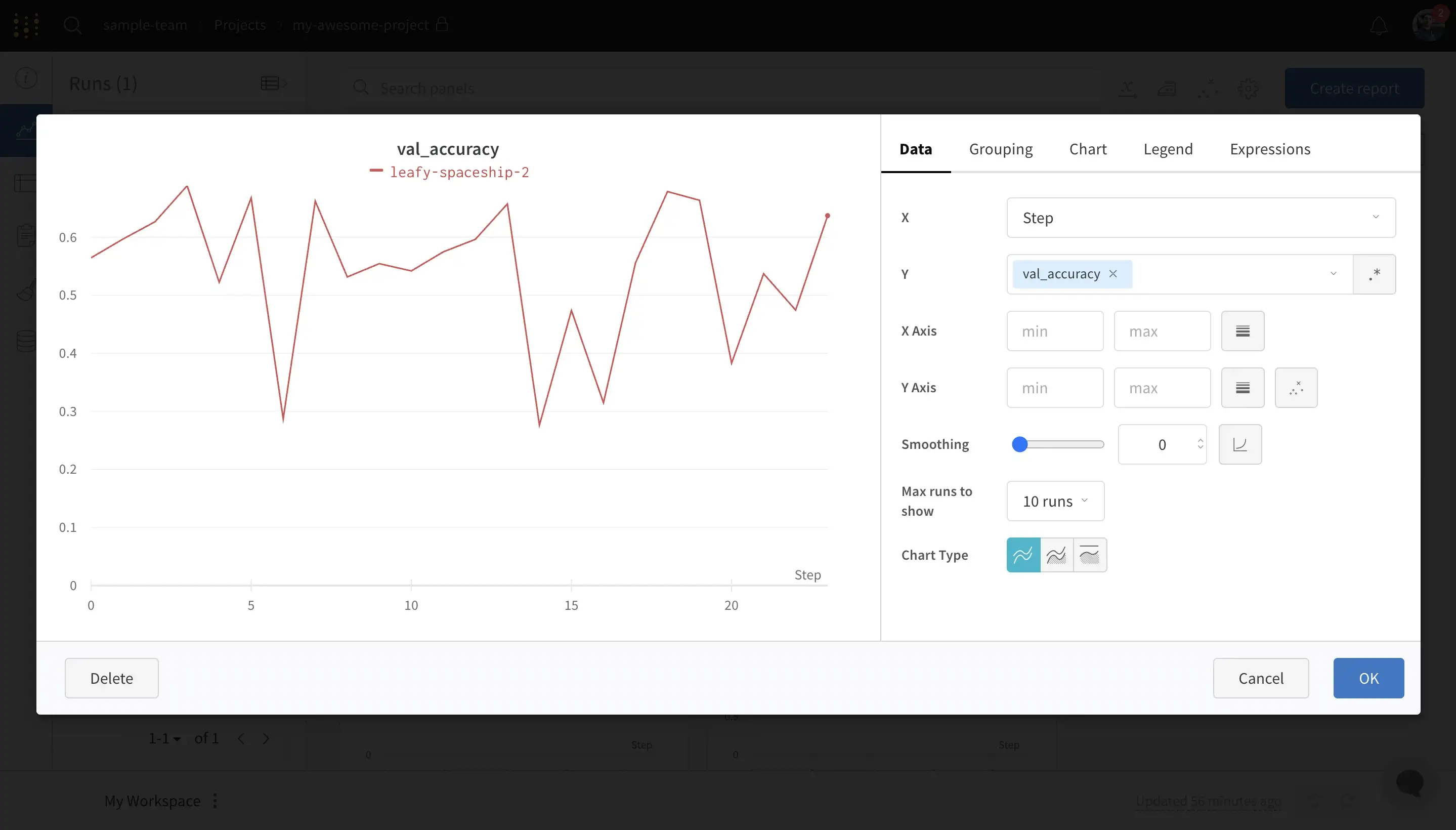Go to previous runs page arrow
1456x830 pixels.
click(242, 739)
